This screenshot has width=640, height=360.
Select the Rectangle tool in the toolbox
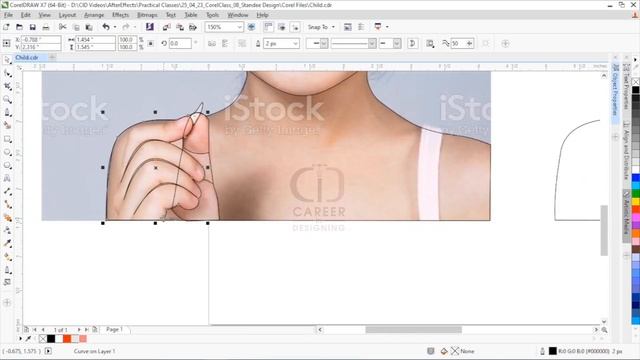coord(7,139)
